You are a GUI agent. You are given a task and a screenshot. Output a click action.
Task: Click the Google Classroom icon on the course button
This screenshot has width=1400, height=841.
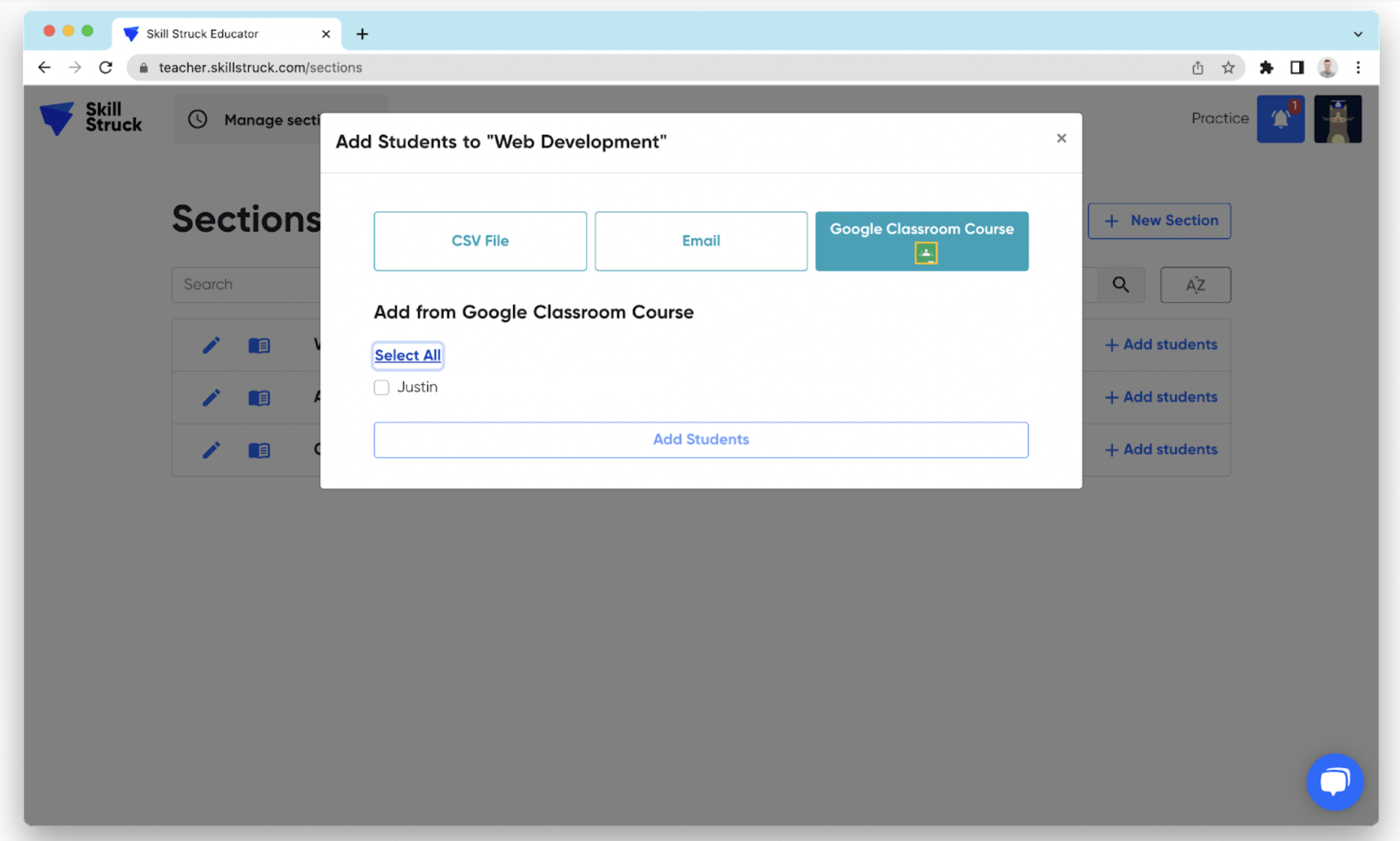[926, 253]
